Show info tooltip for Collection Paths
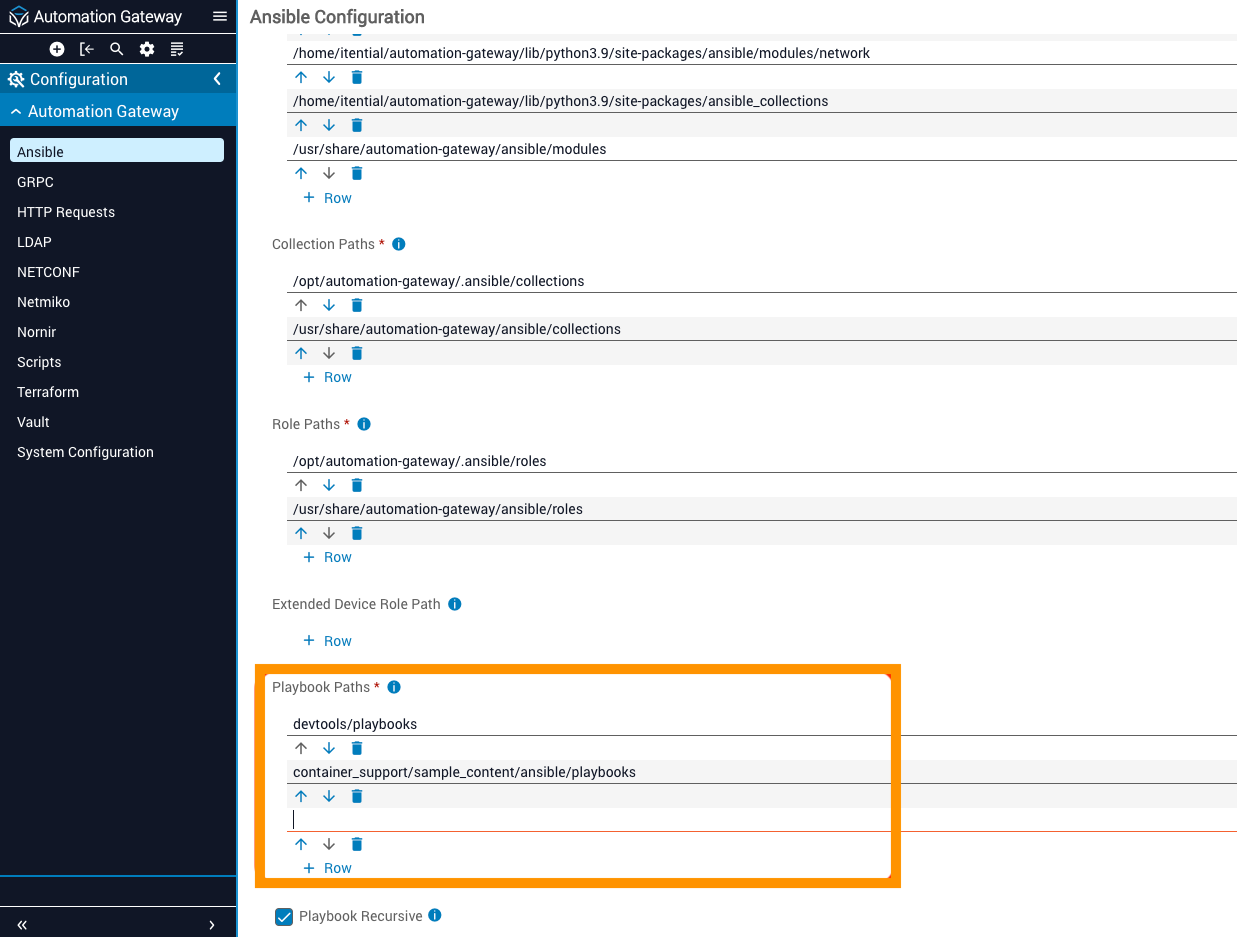Screen dimensions: 1237x937 [x=399, y=244]
